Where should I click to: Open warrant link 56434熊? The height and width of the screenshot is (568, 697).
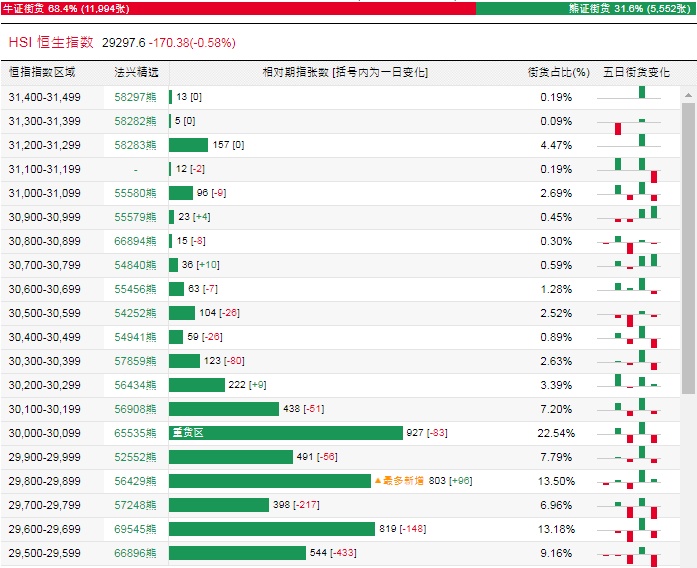pyautogui.click(x=135, y=385)
